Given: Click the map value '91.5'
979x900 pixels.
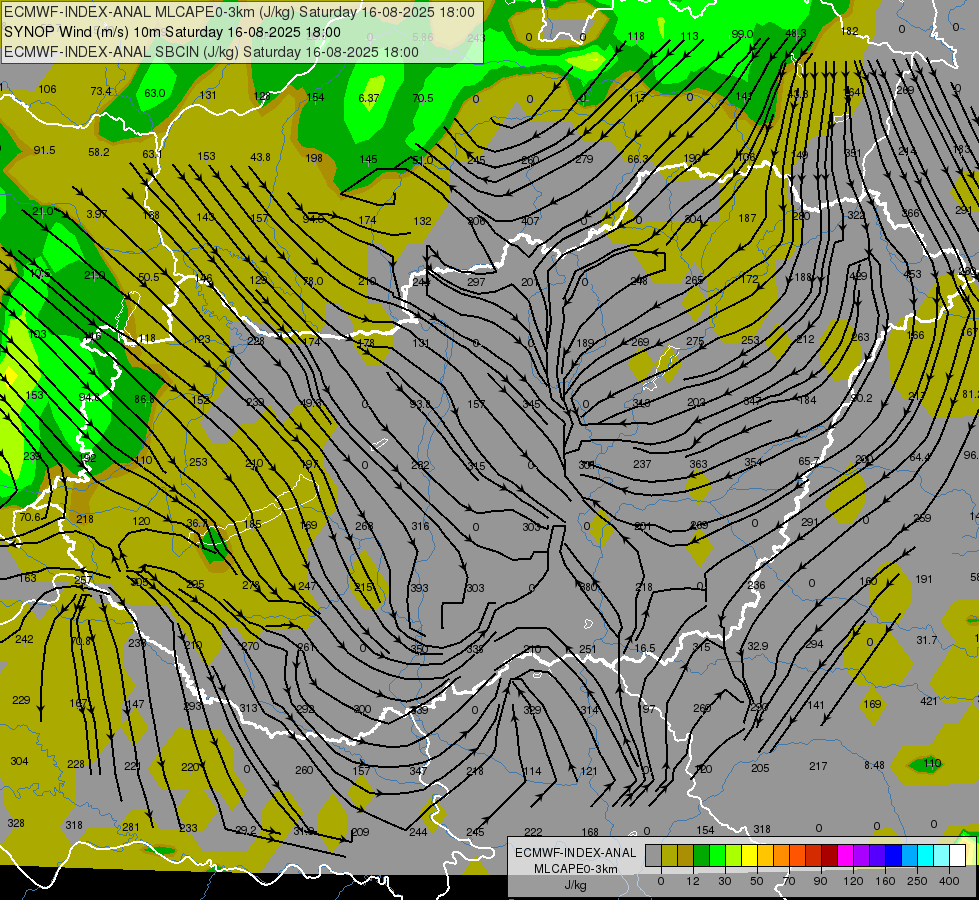Looking at the screenshot, I should coord(44,151).
